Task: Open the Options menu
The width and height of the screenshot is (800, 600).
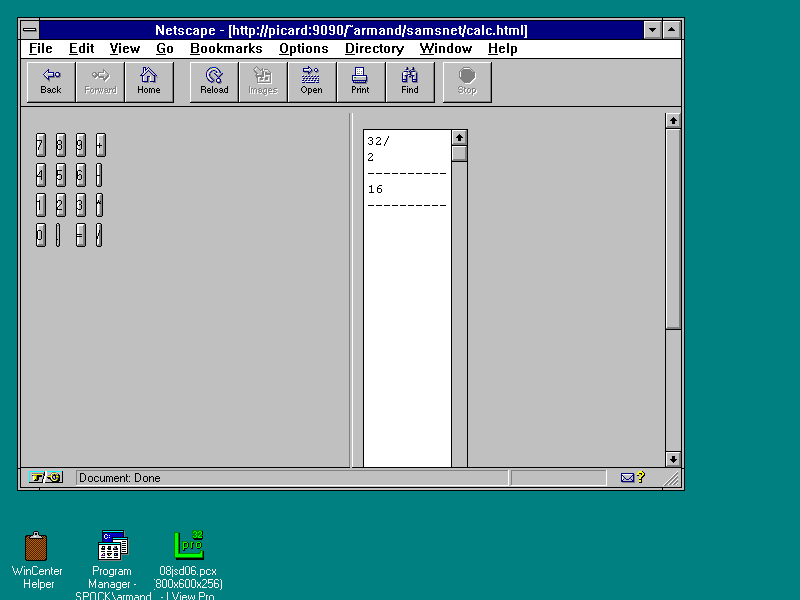Action: tap(304, 48)
